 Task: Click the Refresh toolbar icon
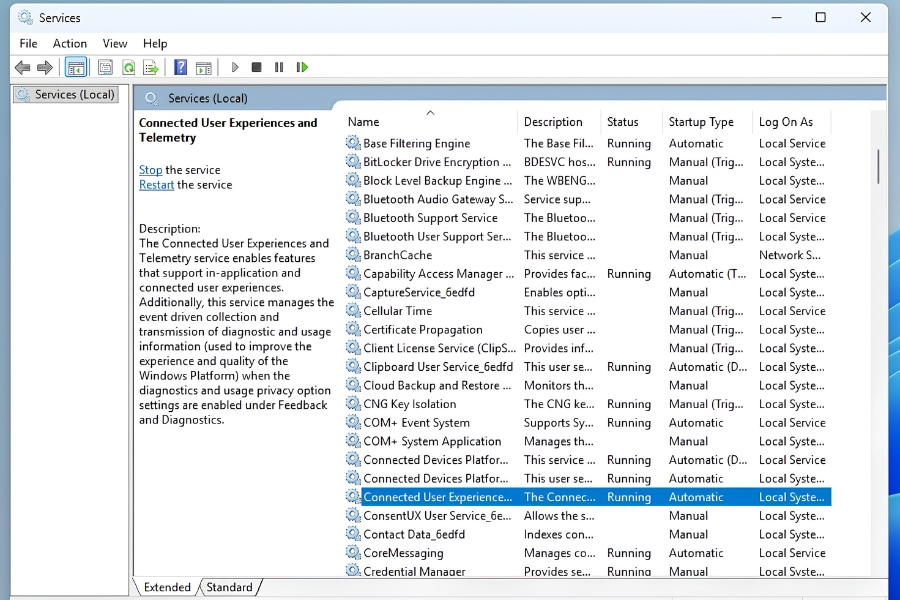pos(129,68)
